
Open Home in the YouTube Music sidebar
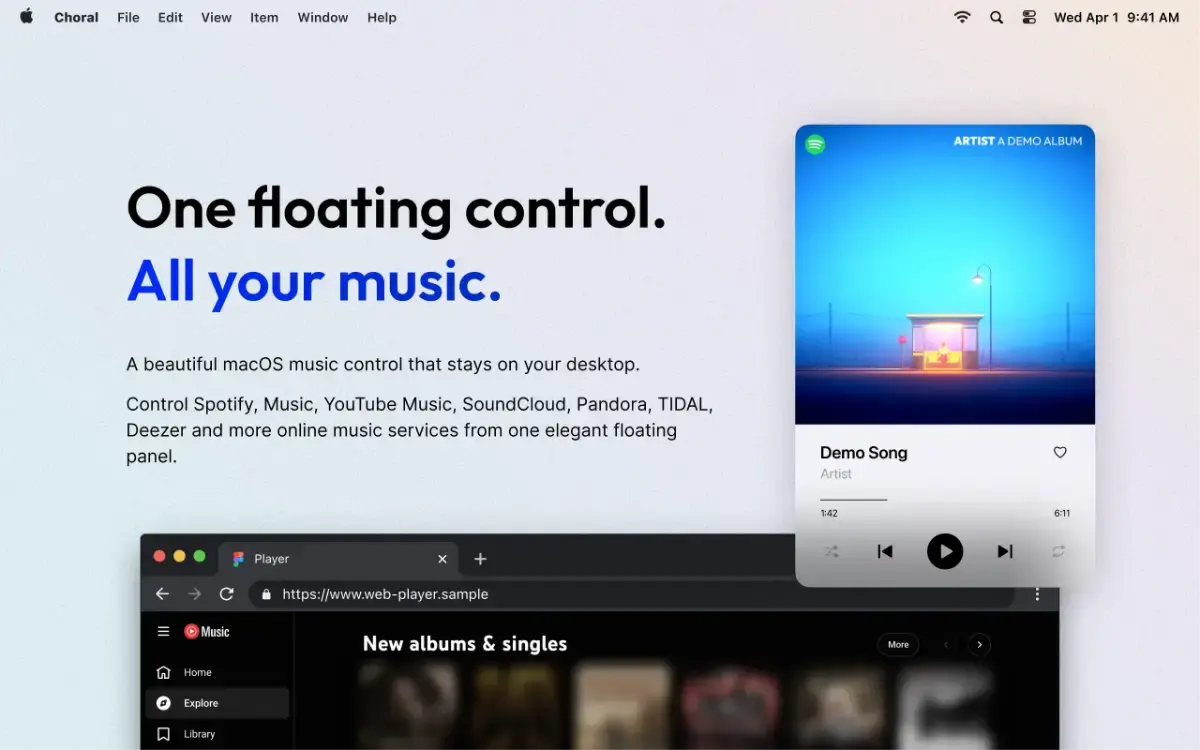pos(217,672)
